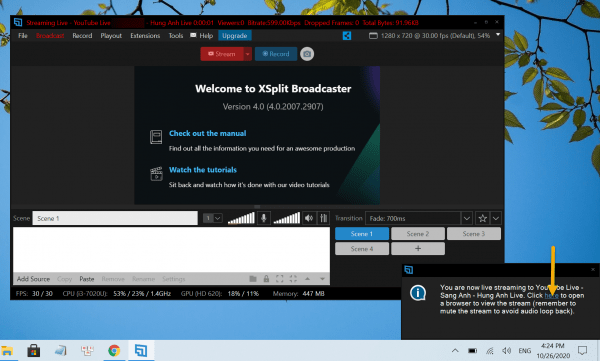Add a new scene with plus button
Screen dimensions: 600x361
point(418,248)
